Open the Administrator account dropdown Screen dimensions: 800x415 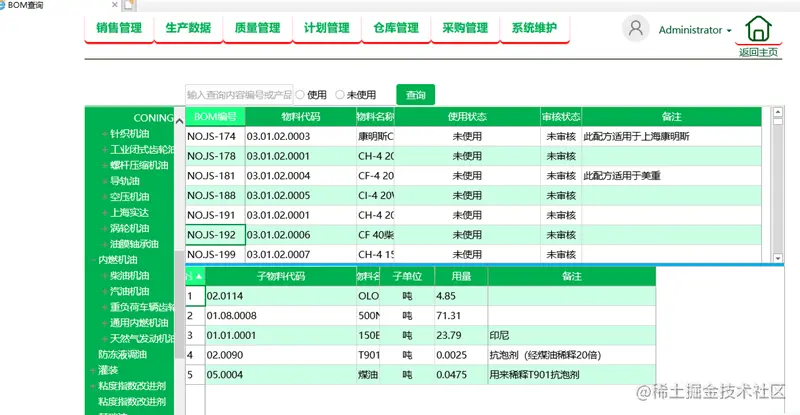coord(695,30)
